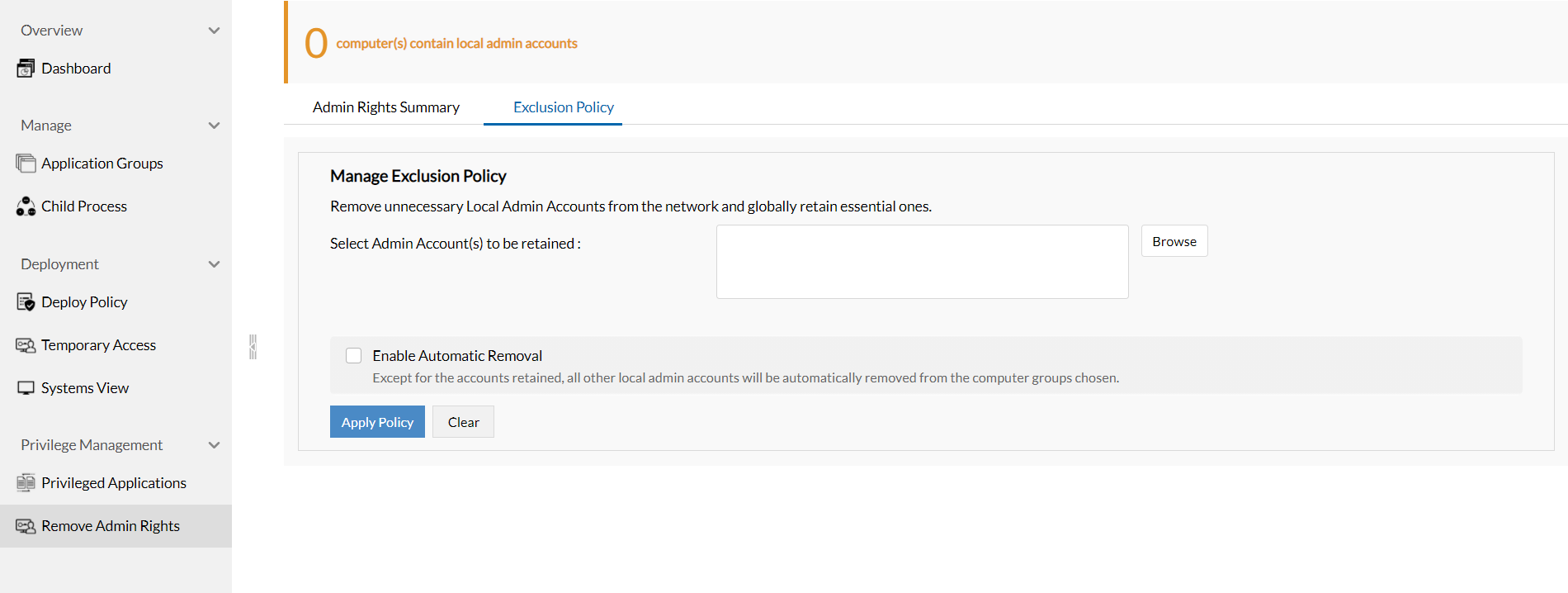This screenshot has height=593, width=1568.
Task: Open Systems View monitor icon
Action: coord(26,388)
